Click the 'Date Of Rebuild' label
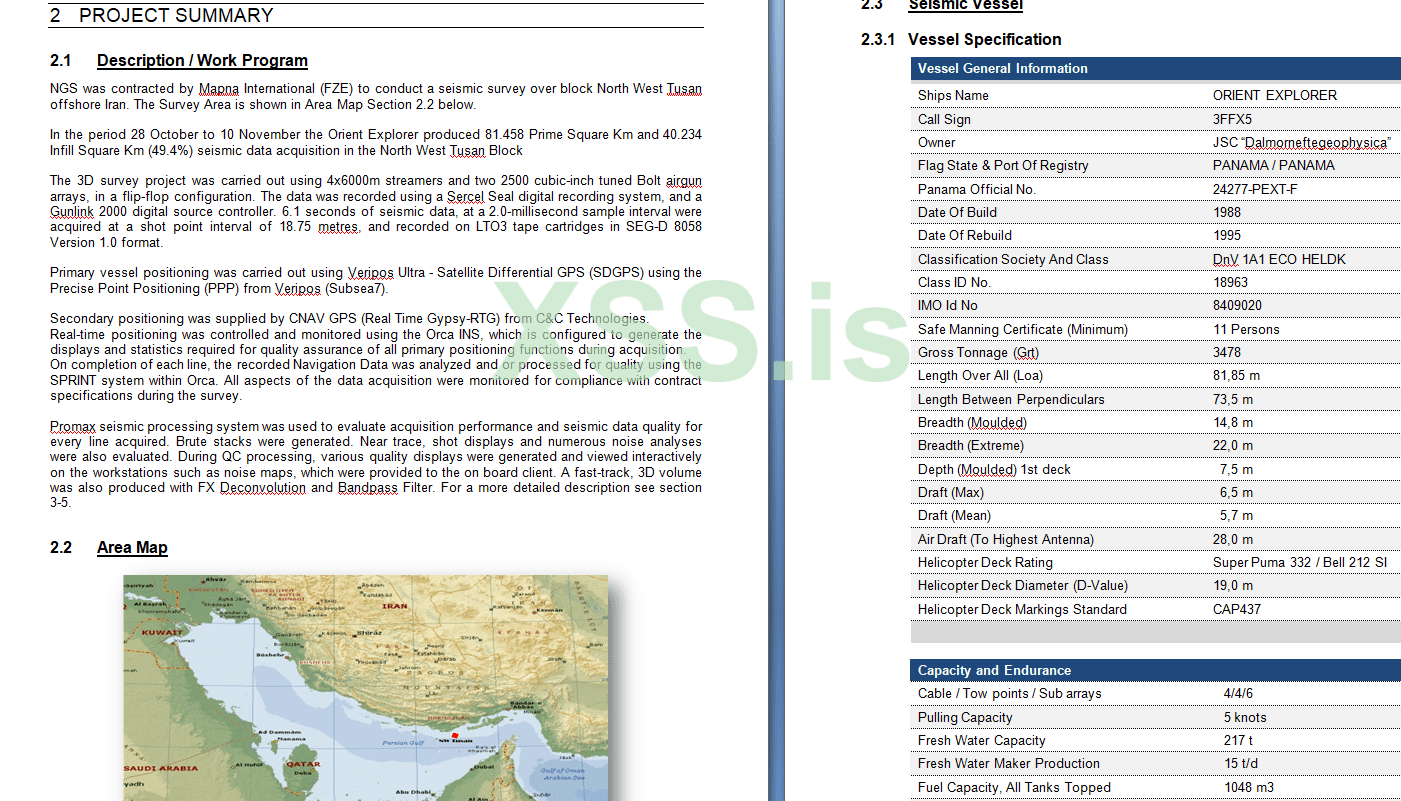The width and height of the screenshot is (1401, 801). (965, 235)
